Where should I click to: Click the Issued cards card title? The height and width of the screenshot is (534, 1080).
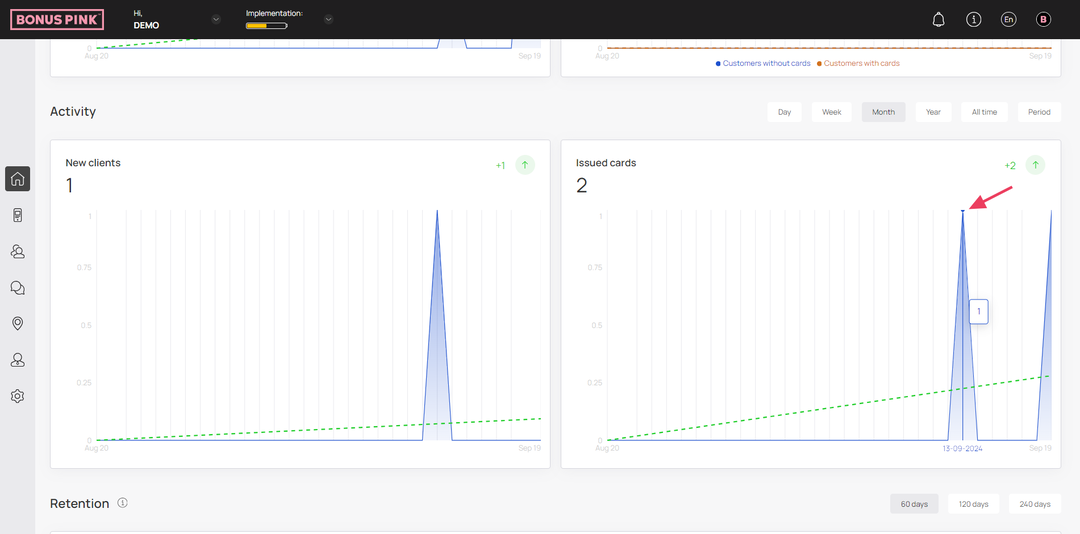pyautogui.click(x=606, y=163)
